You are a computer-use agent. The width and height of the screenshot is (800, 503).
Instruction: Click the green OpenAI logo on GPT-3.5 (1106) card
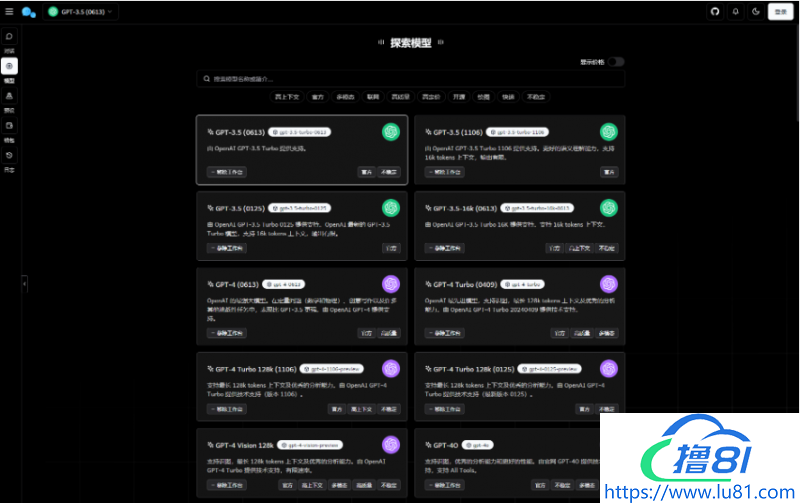608,132
